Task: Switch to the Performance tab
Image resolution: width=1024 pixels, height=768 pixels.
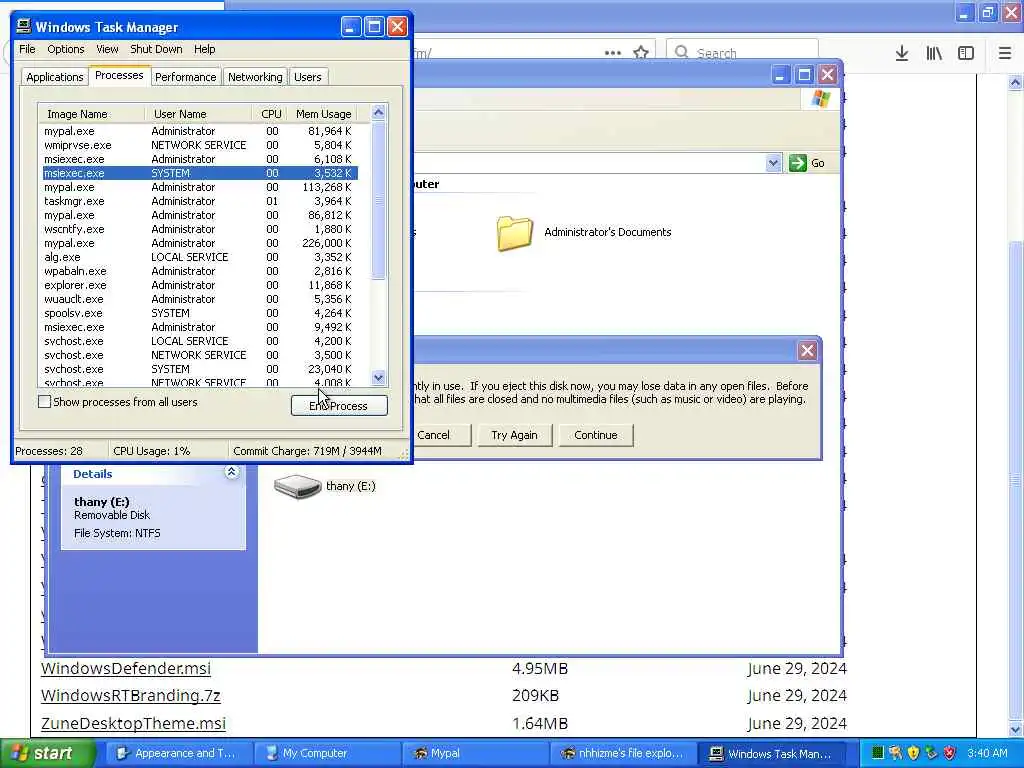Action: click(185, 77)
